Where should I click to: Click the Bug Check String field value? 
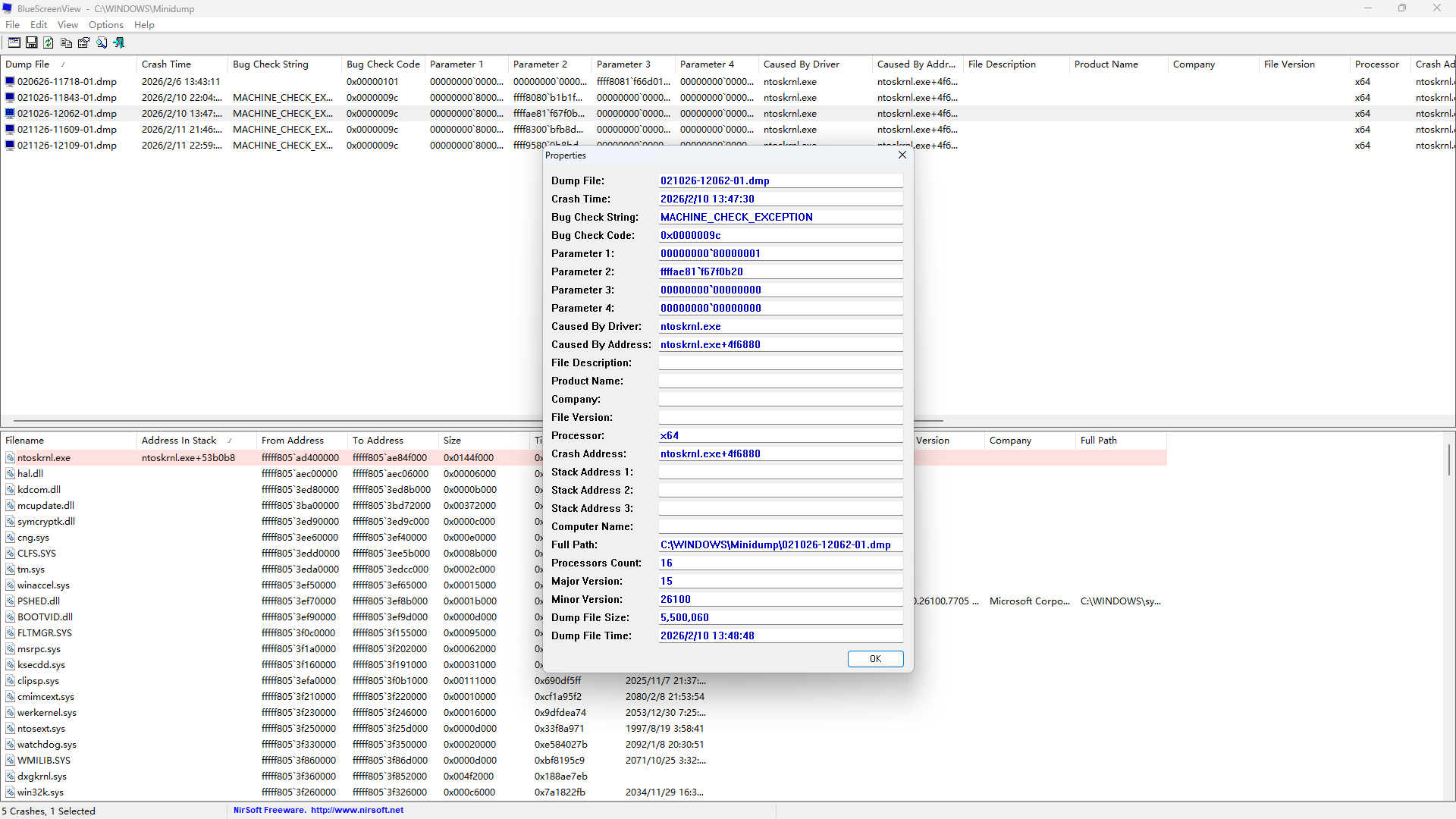pos(736,217)
